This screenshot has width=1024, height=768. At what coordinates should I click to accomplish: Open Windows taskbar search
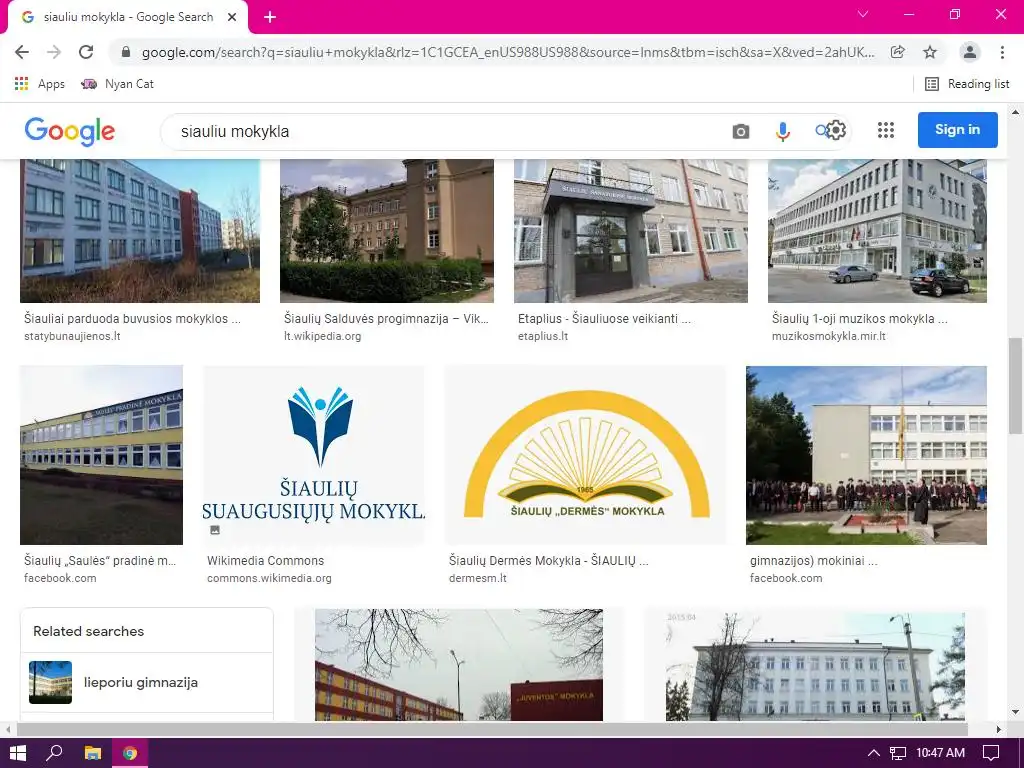55,753
